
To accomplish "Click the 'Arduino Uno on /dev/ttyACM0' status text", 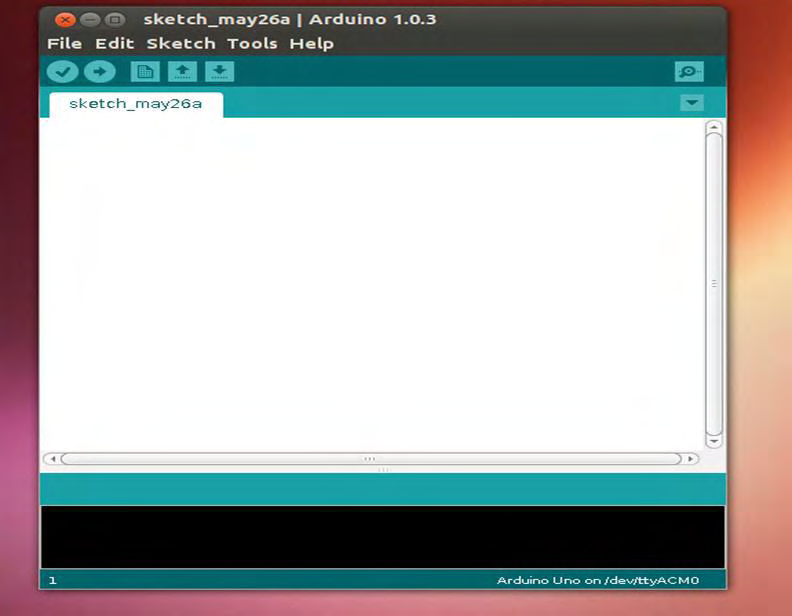I will (598, 581).
